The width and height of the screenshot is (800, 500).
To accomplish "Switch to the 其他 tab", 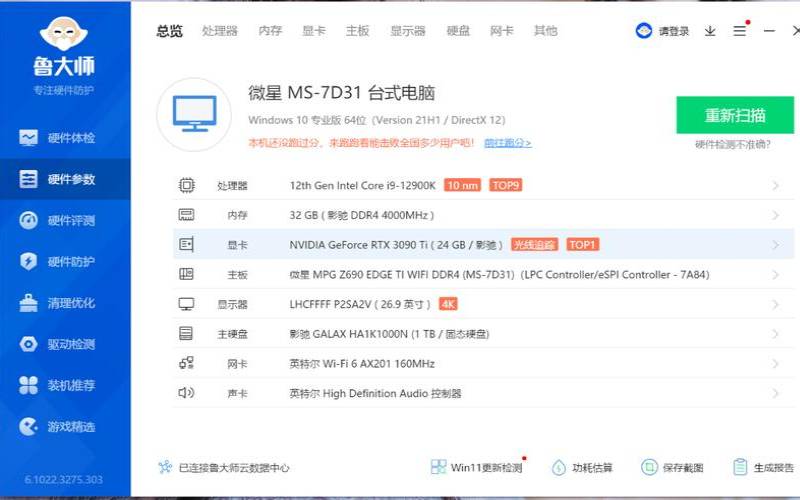I will [x=545, y=31].
